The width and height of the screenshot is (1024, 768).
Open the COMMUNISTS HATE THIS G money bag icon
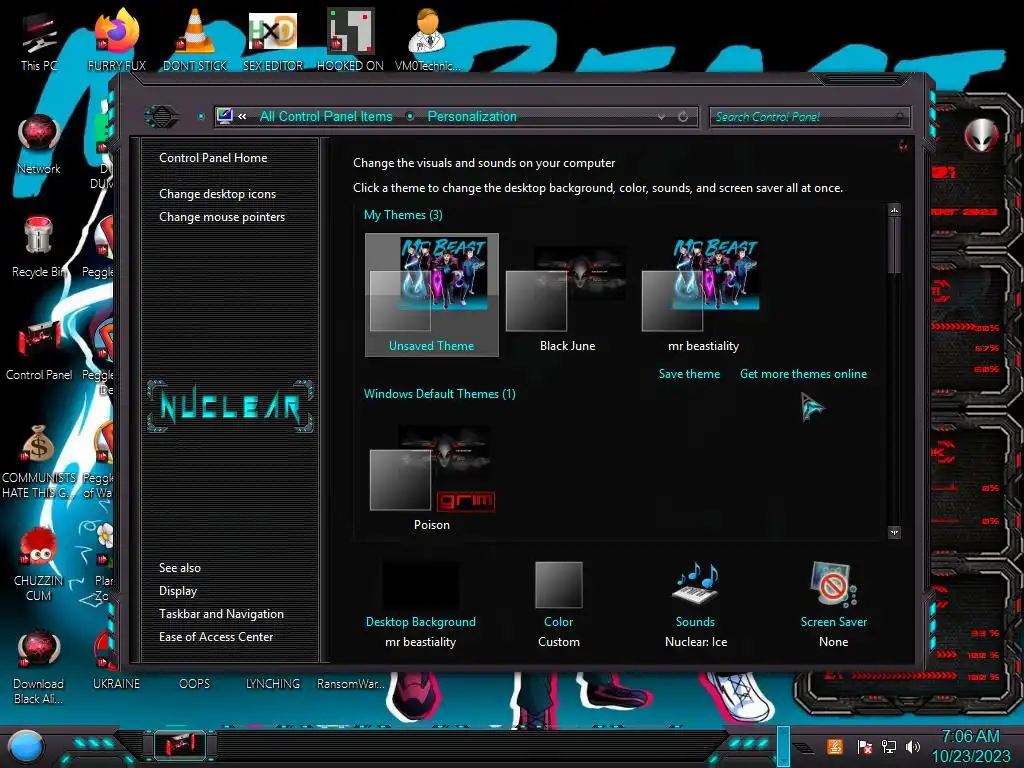39,461
